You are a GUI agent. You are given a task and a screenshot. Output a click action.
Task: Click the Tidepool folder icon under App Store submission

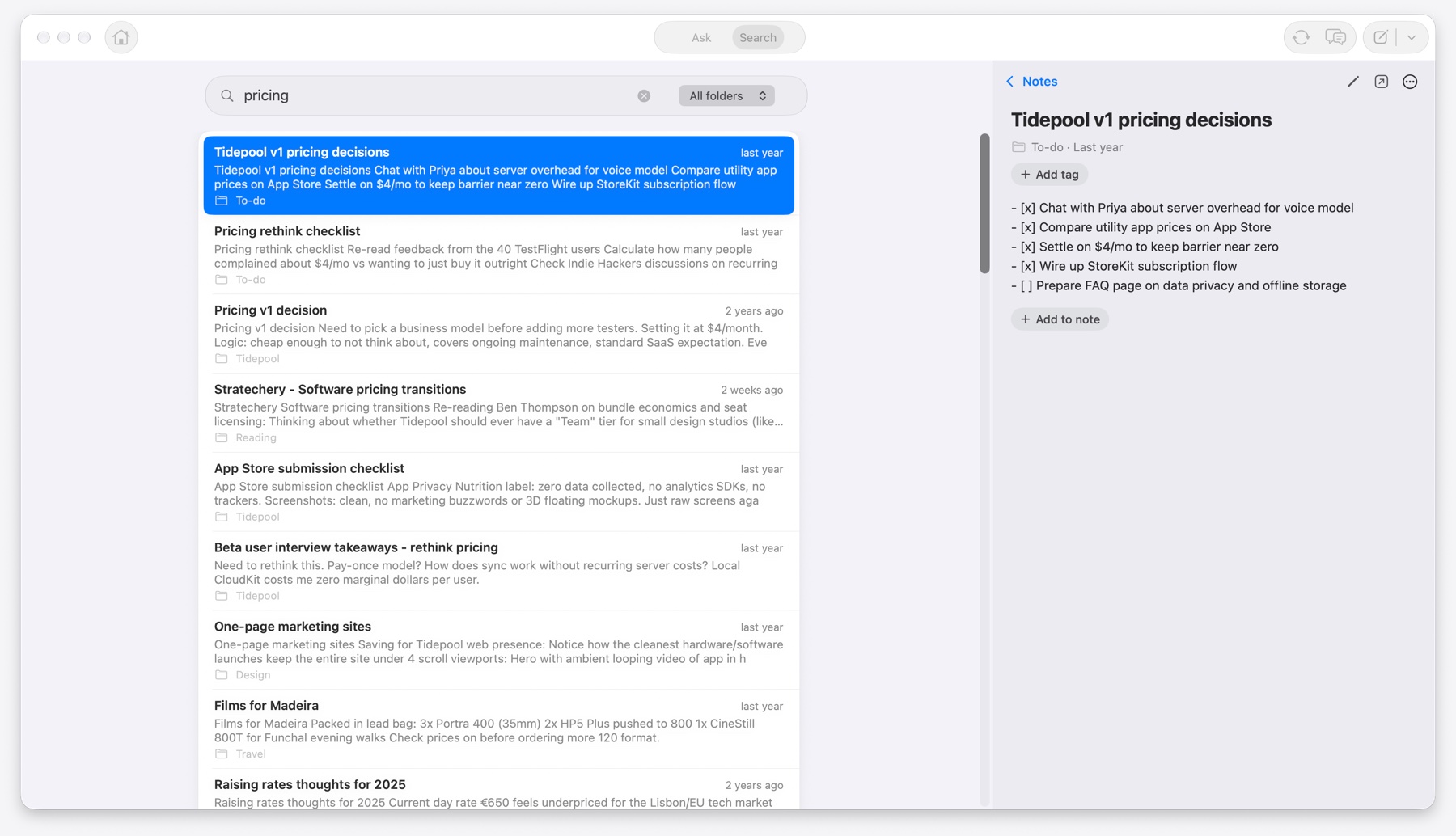[221, 517]
